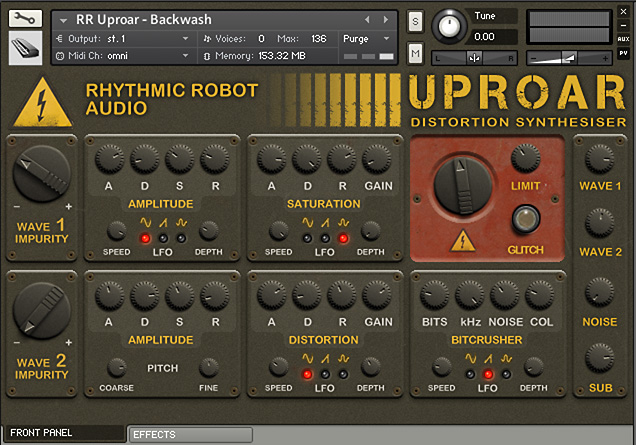
Task: Select sine wave LED on Distortion LFO
Action: coord(307,374)
